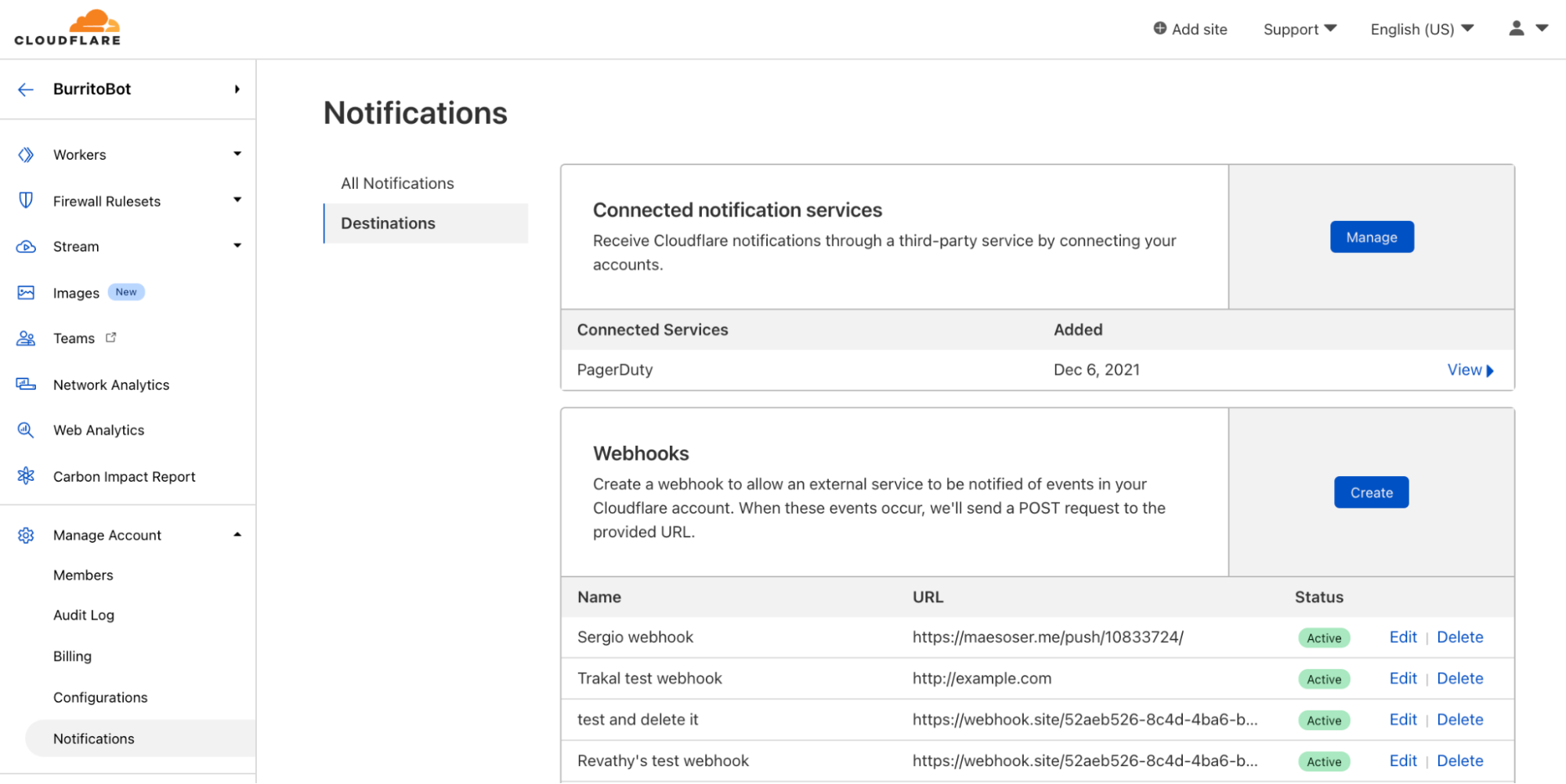Switch to All Notifications tab

pyautogui.click(x=397, y=183)
